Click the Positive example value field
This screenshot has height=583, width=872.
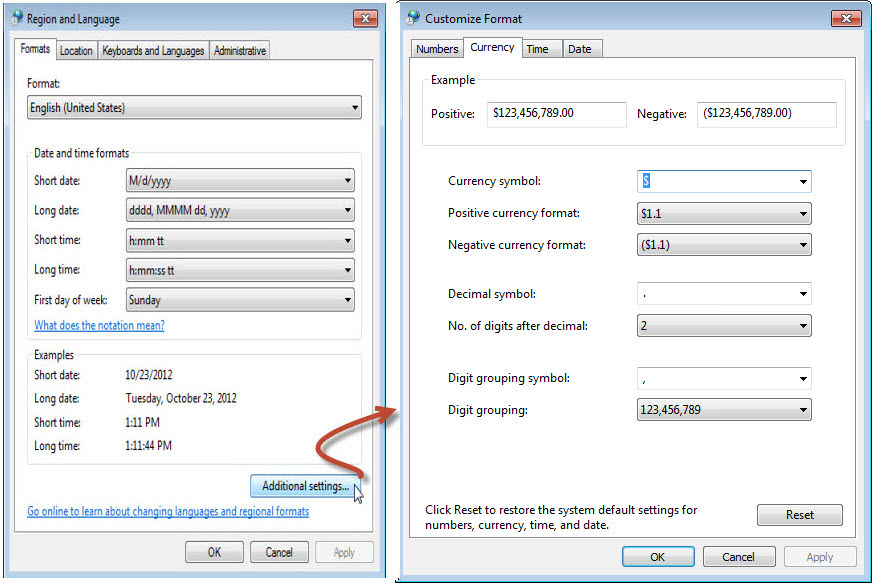[x=556, y=114]
